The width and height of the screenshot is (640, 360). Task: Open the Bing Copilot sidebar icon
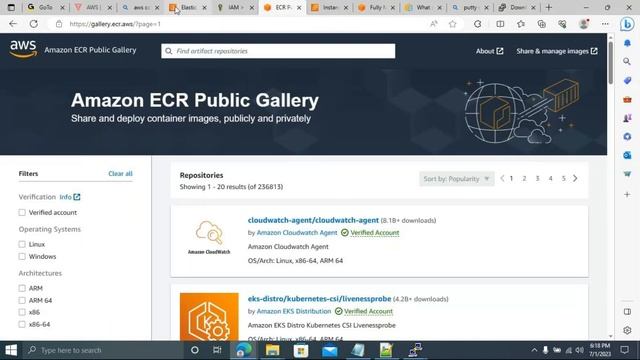click(627, 24)
